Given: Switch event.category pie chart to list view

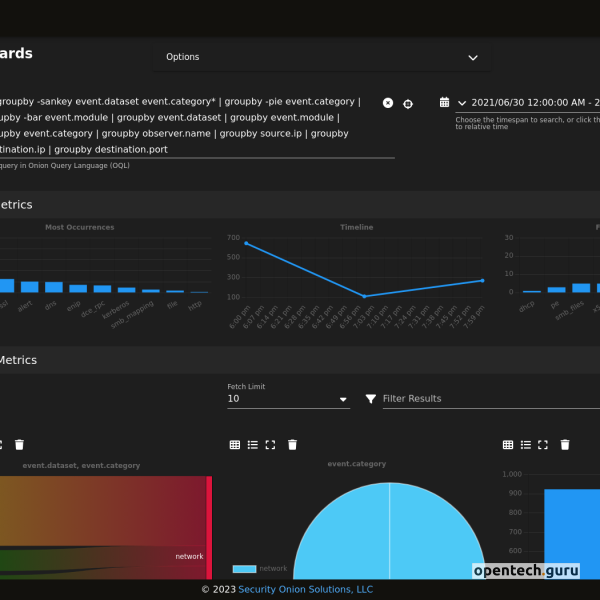Looking at the screenshot, I should 252,445.
